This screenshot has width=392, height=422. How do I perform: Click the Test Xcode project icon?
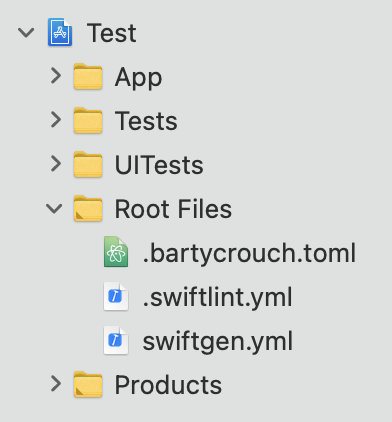pos(60,32)
